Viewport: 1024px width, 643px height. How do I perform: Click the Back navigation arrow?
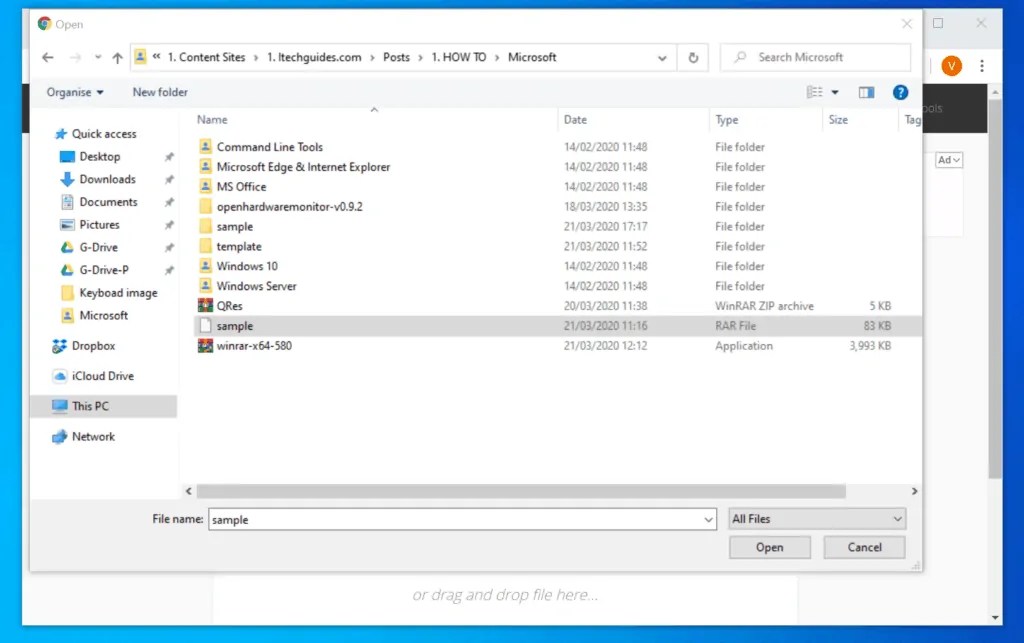pyautogui.click(x=47, y=57)
